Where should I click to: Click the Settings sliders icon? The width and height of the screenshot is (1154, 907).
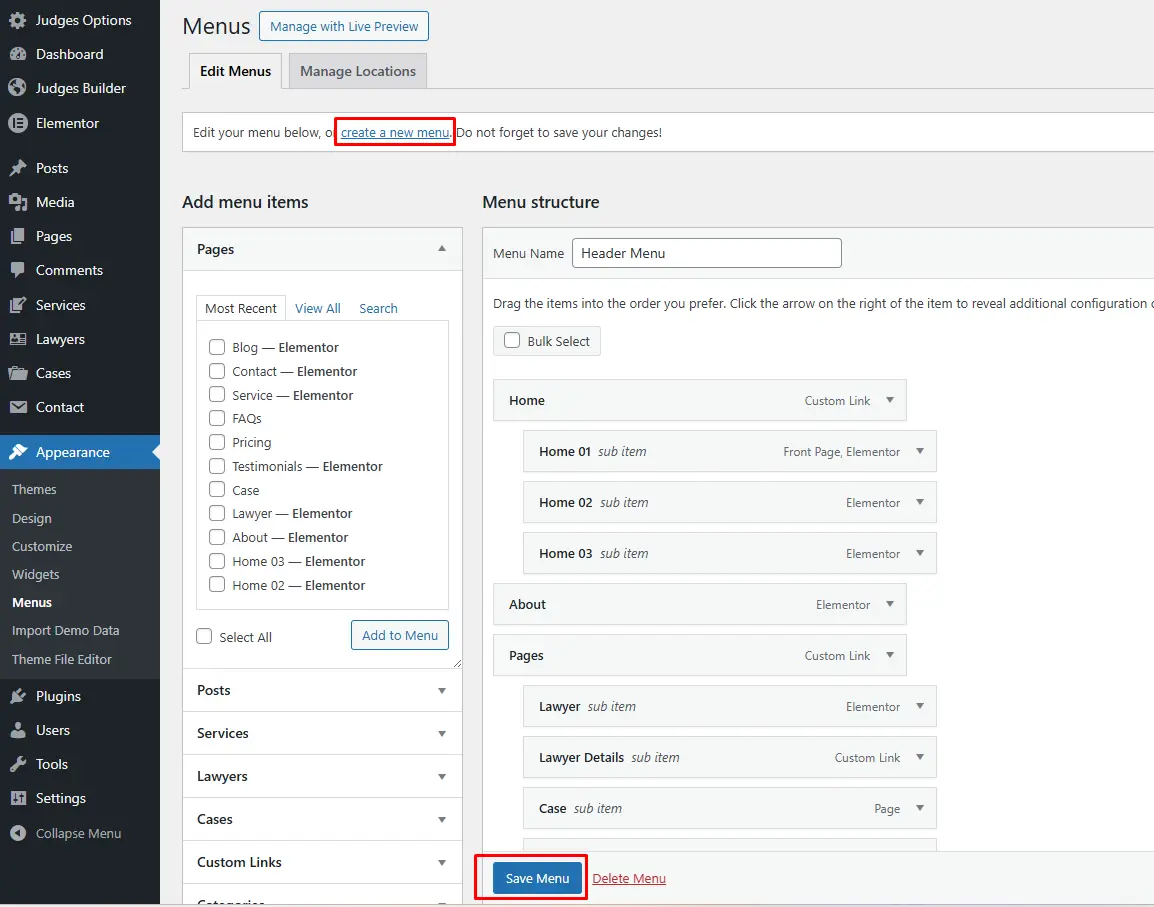[x=18, y=798]
